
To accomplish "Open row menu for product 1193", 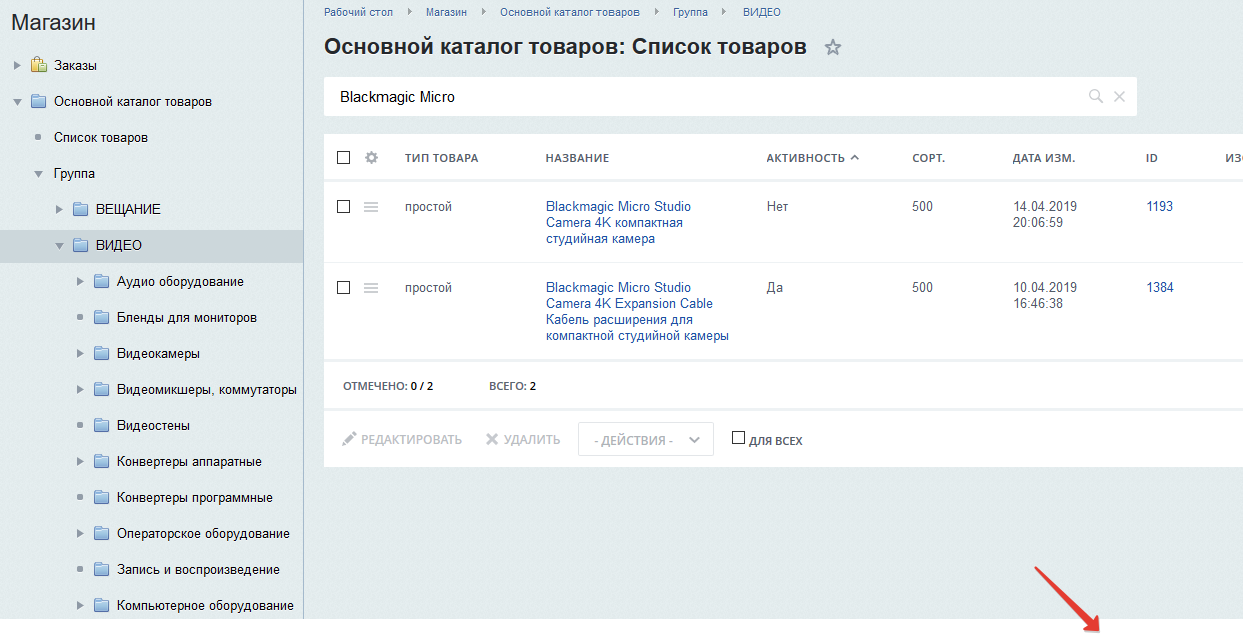I will click(x=371, y=207).
